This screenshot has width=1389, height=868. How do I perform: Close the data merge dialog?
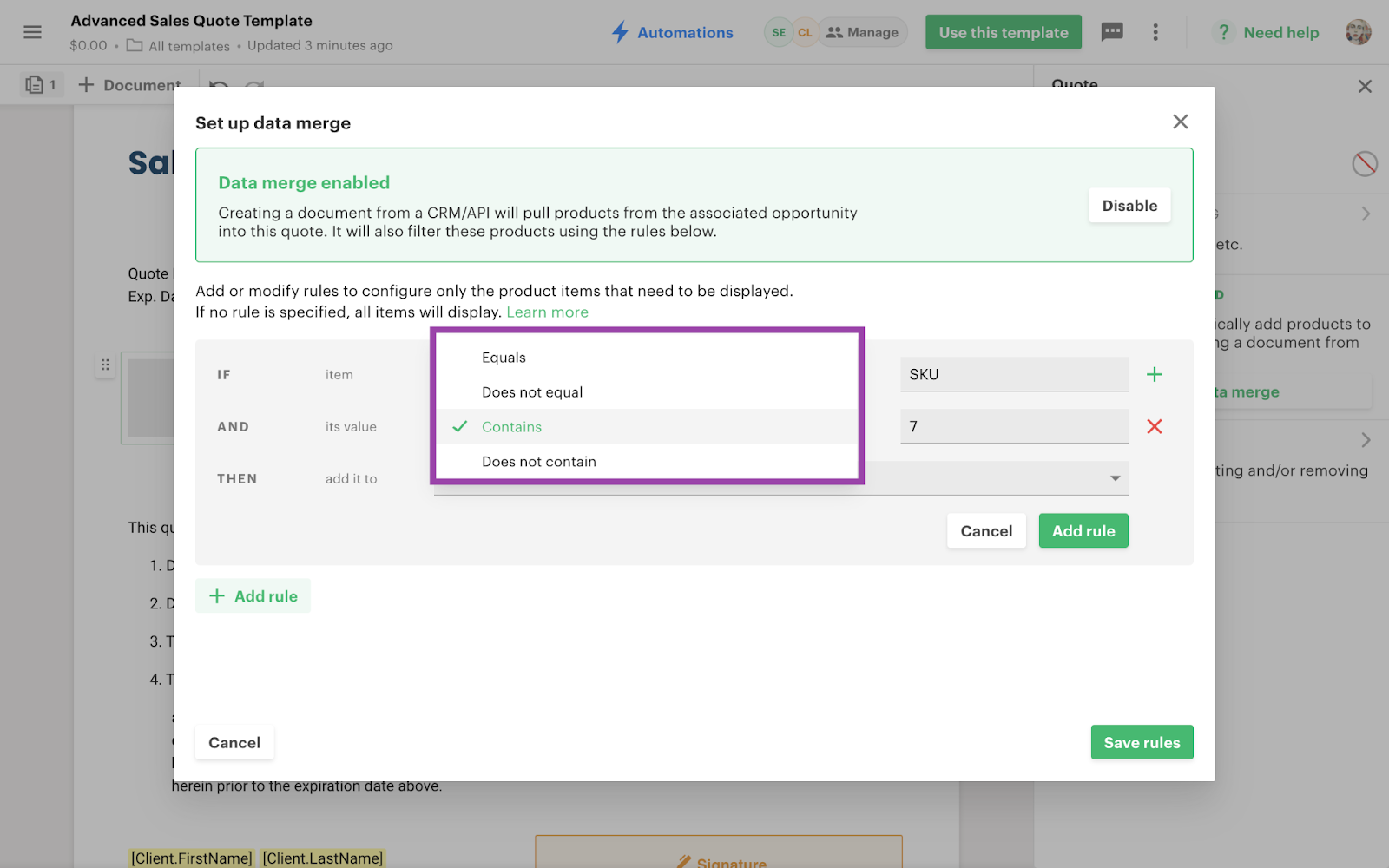pos(1180,122)
